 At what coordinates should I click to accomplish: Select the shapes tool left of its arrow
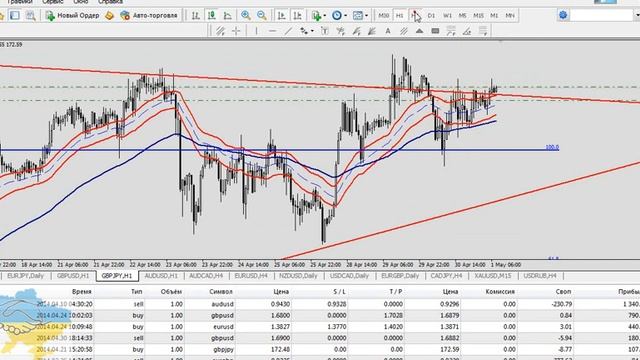304,31
